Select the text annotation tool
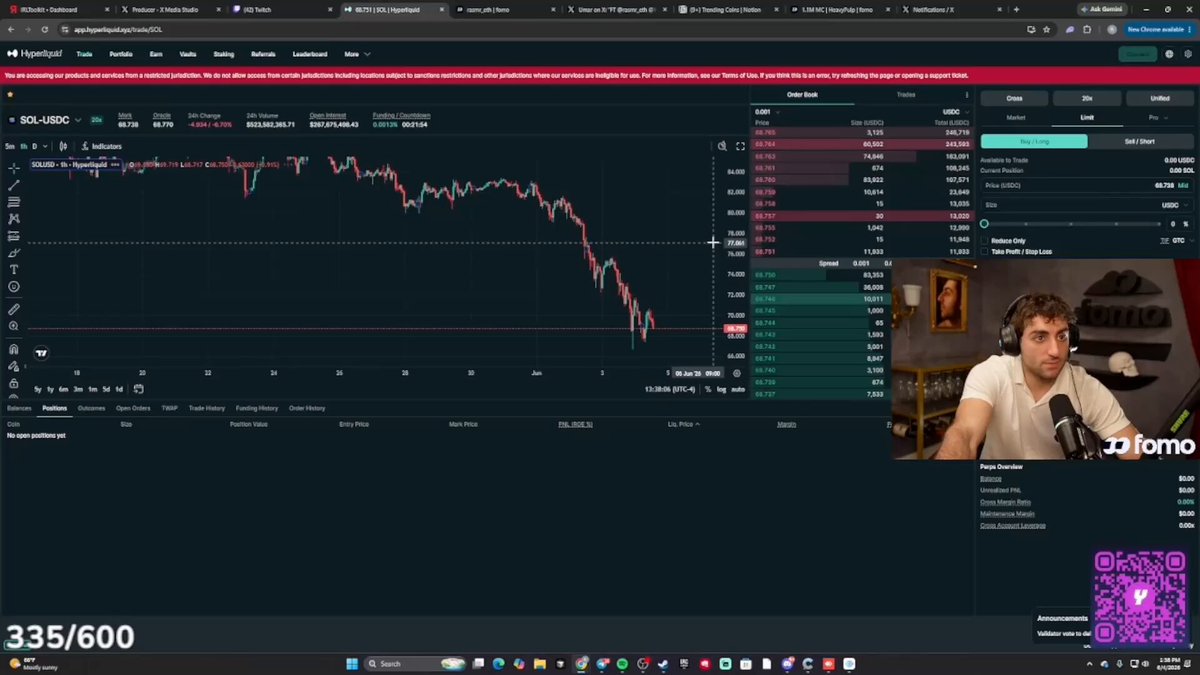This screenshot has height=675, width=1200. pyautogui.click(x=14, y=270)
